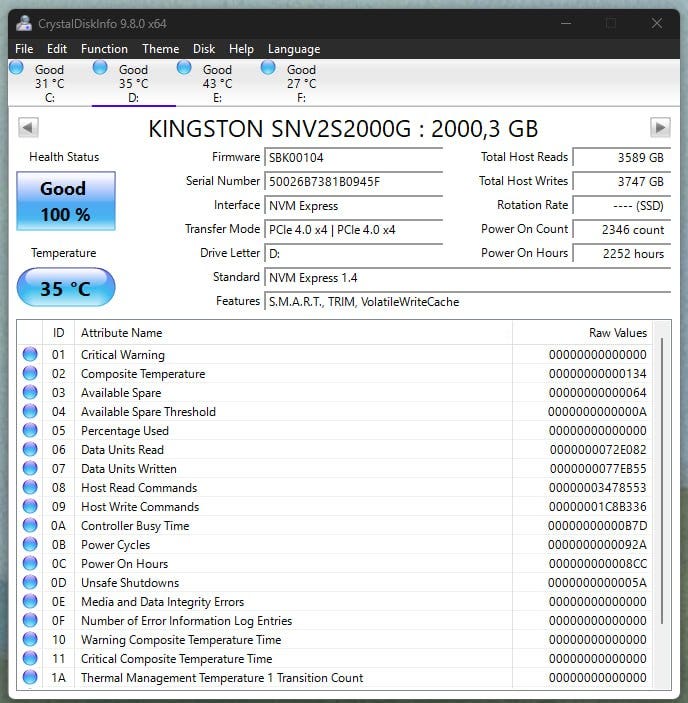The image size is (688, 703).
Task: Select the F: drive tab
Action: pyautogui.click(x=301, y=83)
